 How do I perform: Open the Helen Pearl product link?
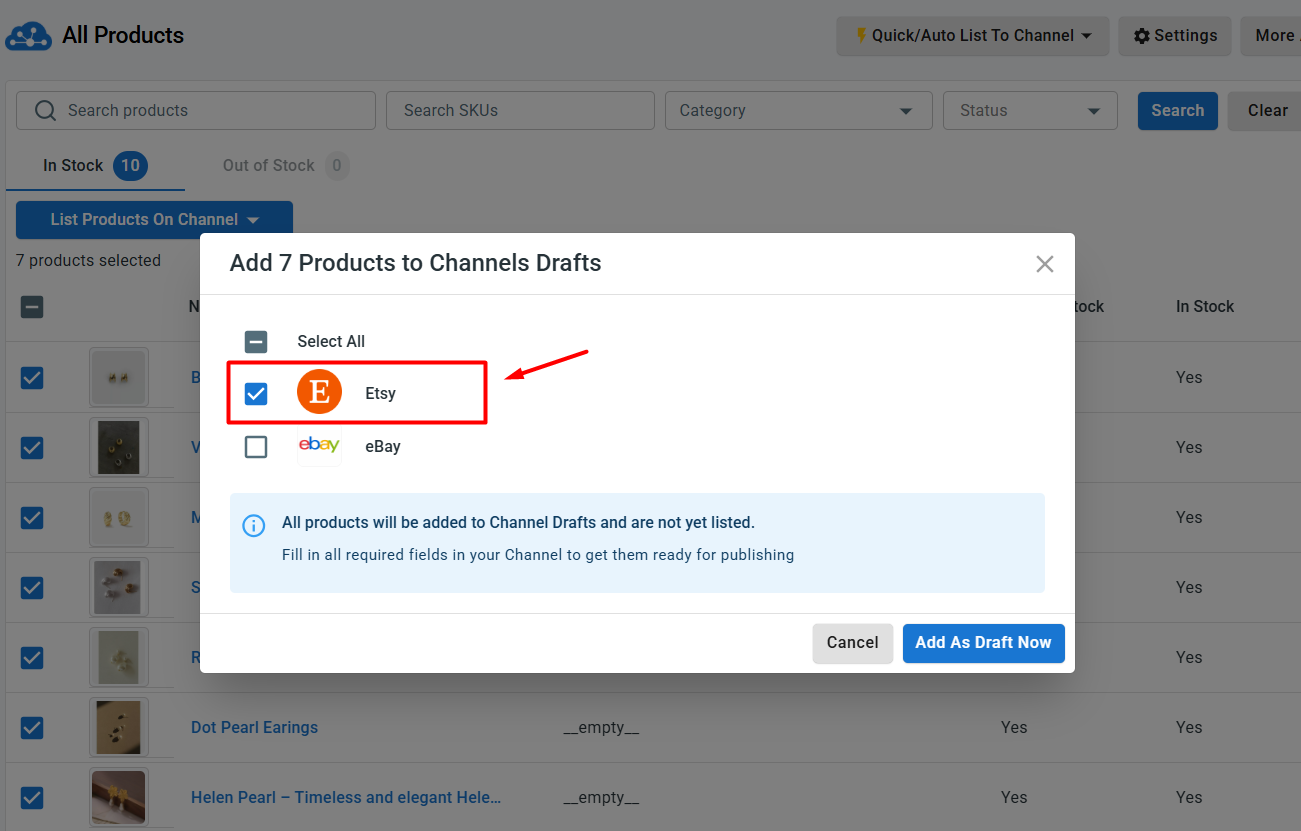[346, 797]
